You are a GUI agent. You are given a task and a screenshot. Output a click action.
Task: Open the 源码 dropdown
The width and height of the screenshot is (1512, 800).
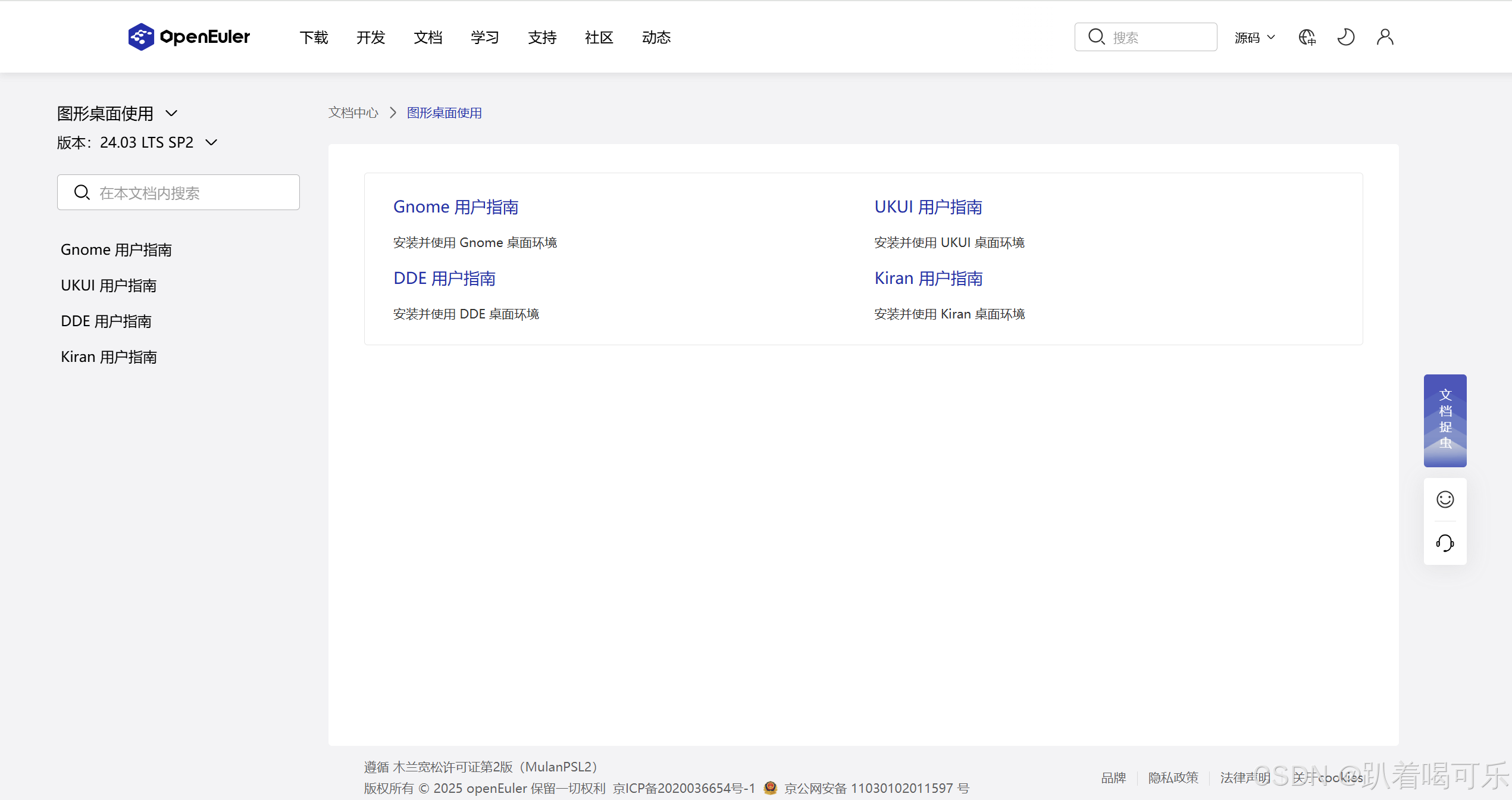point(1254,37)
